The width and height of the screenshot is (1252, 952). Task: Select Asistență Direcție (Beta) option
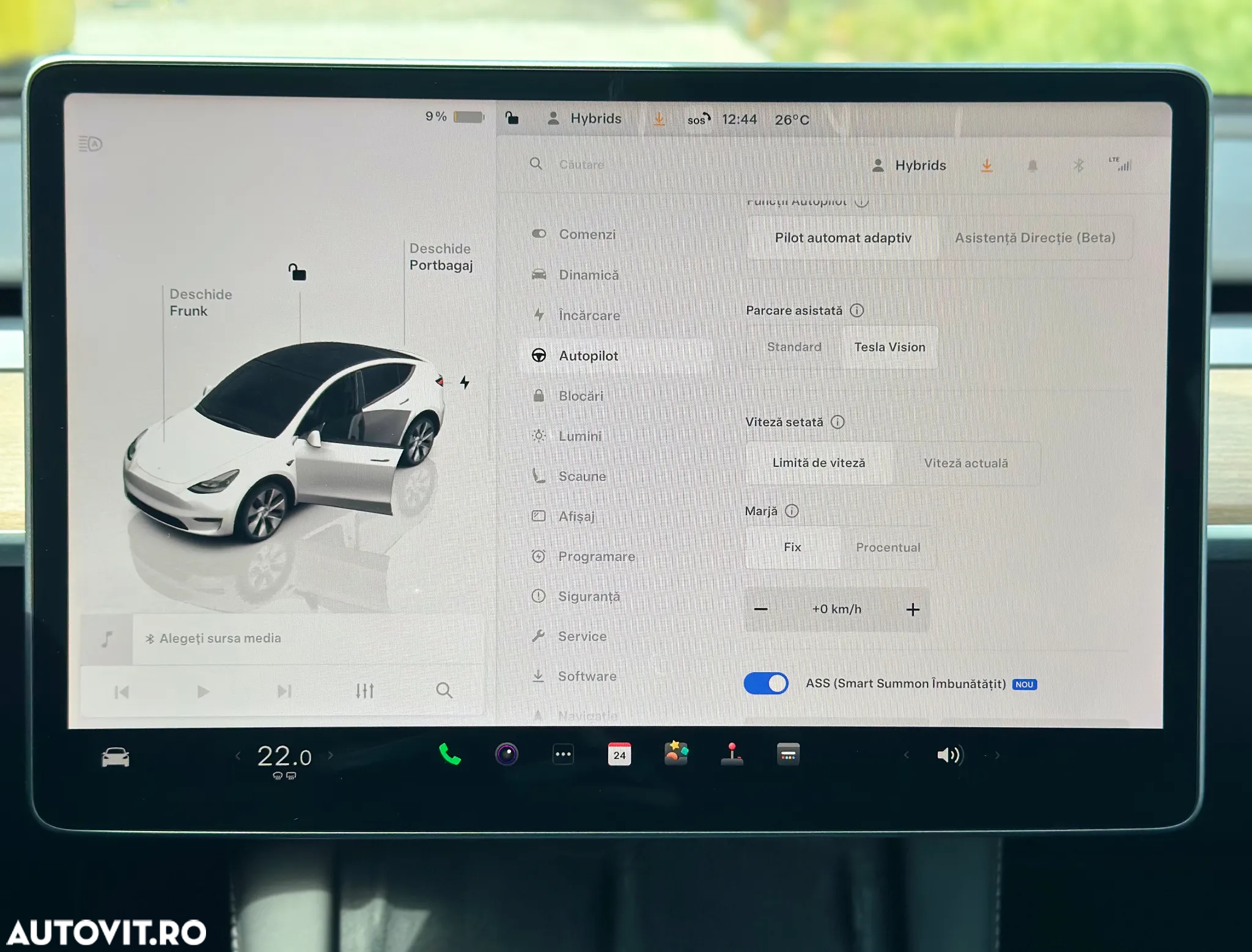[x=1035, y=238]
